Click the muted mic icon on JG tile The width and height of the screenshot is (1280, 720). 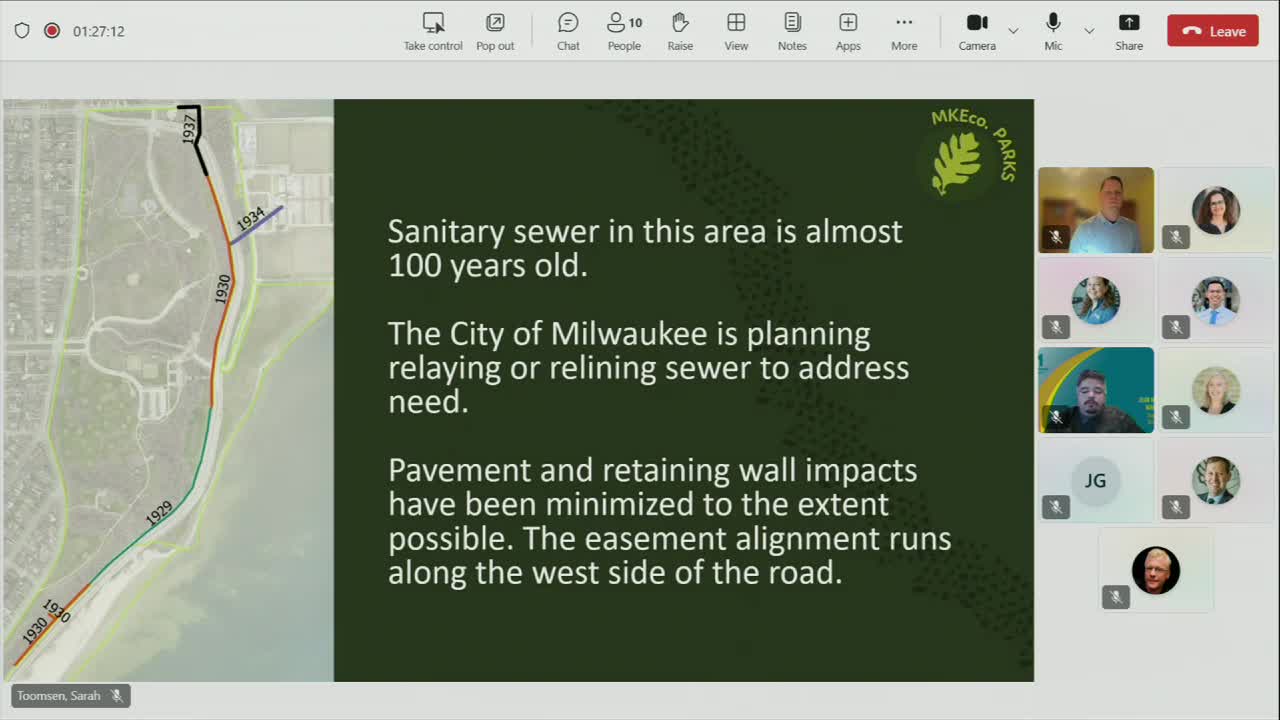[1056, 507]
